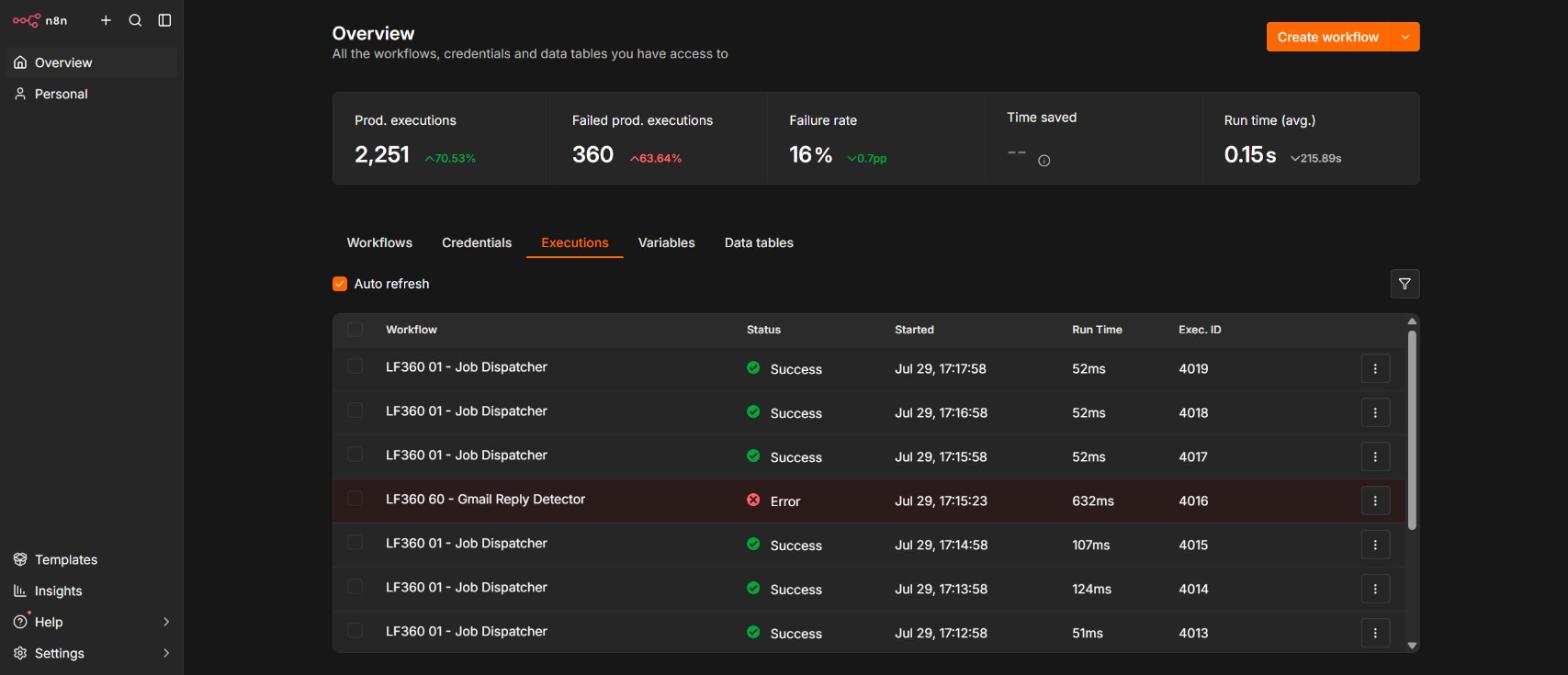Open the Insights link in sidebar
This screenshot has width=1568, height=675.
[91, 590]
